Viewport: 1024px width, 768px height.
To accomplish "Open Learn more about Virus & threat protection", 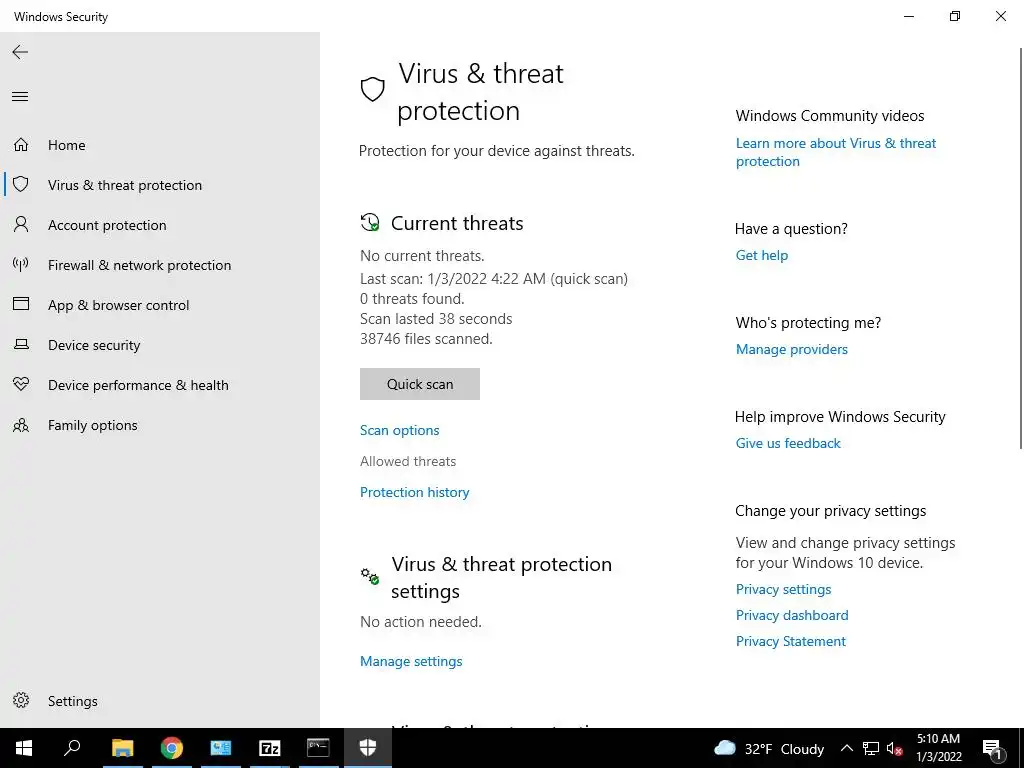I will [x=836, y=152].
